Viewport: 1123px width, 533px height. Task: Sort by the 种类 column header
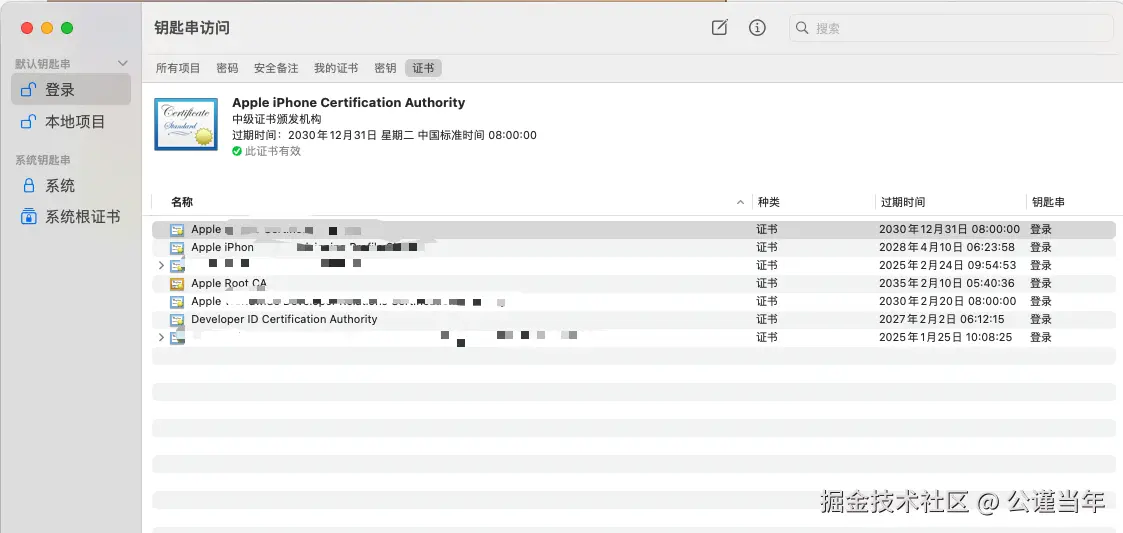click(768, 203)
